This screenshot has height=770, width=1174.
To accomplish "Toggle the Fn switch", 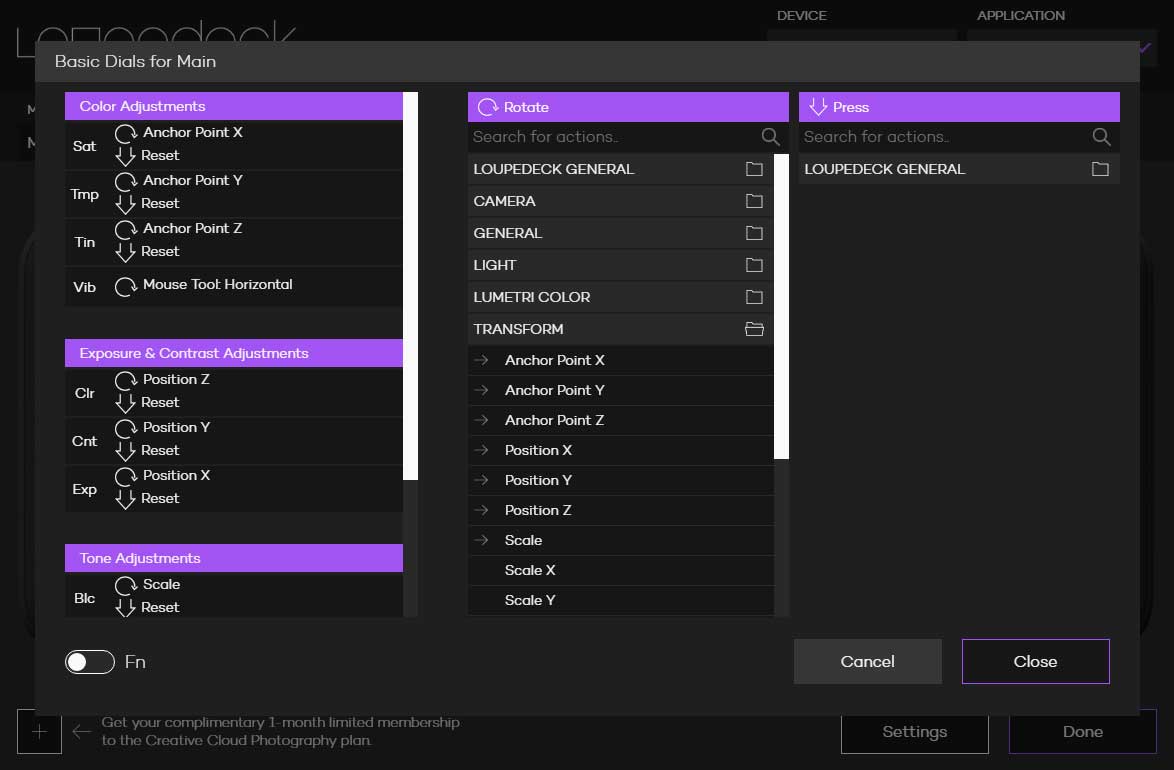I will tap(90, 662).
